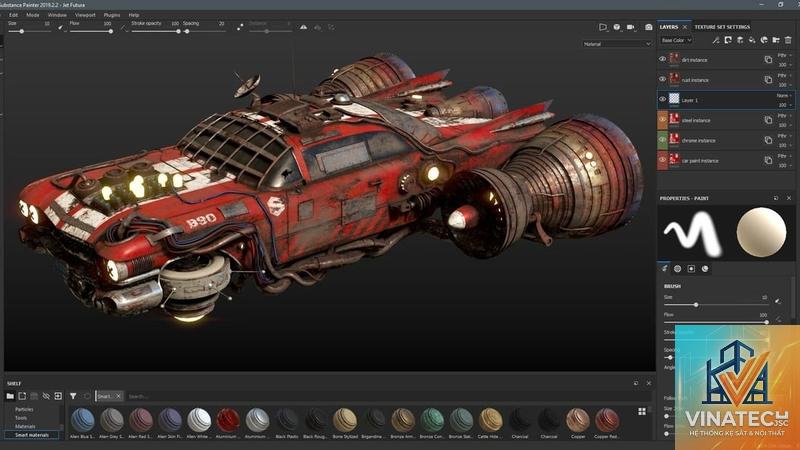Adjust the Stroke opacity slider

click(156, 31)
